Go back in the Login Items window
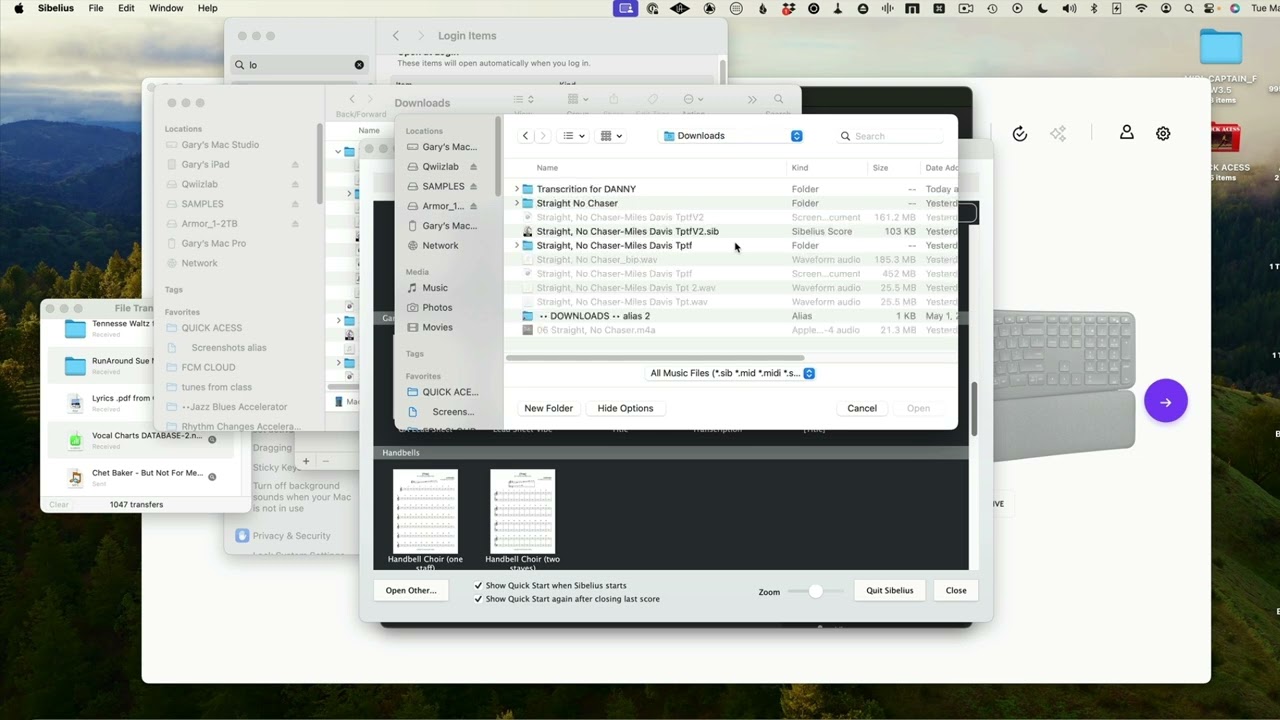This screenshot has width=1280, height=720. (396, 36)
